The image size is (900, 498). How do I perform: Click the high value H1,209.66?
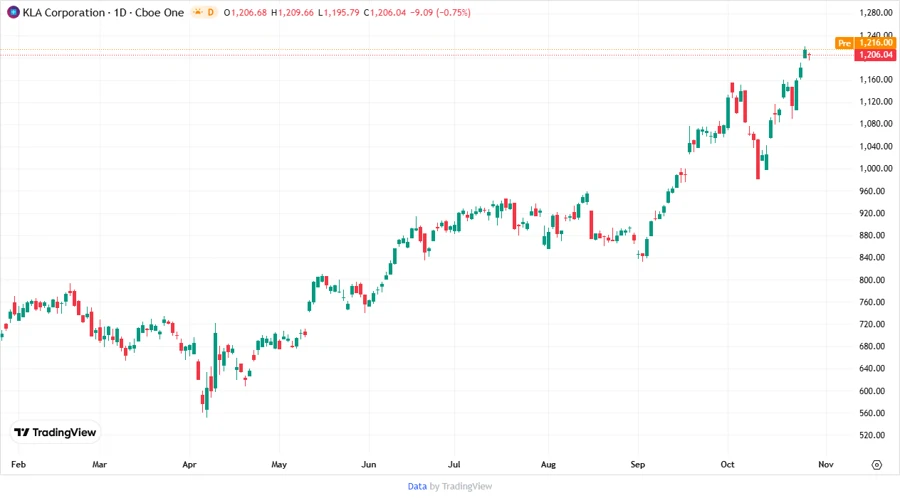[x=293, y=13]
